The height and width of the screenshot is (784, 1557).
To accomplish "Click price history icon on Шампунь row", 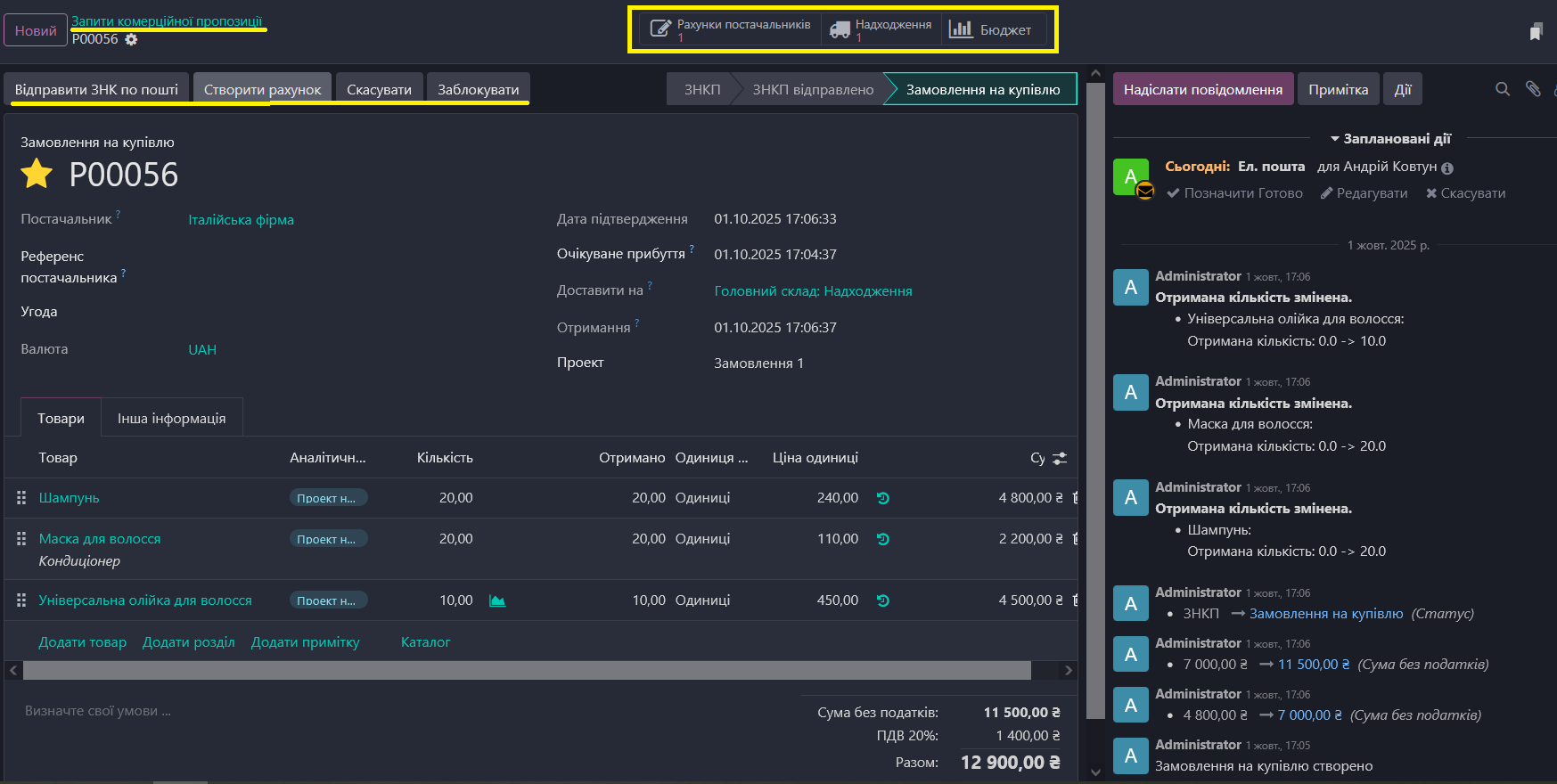I will (x=882, y=498).
